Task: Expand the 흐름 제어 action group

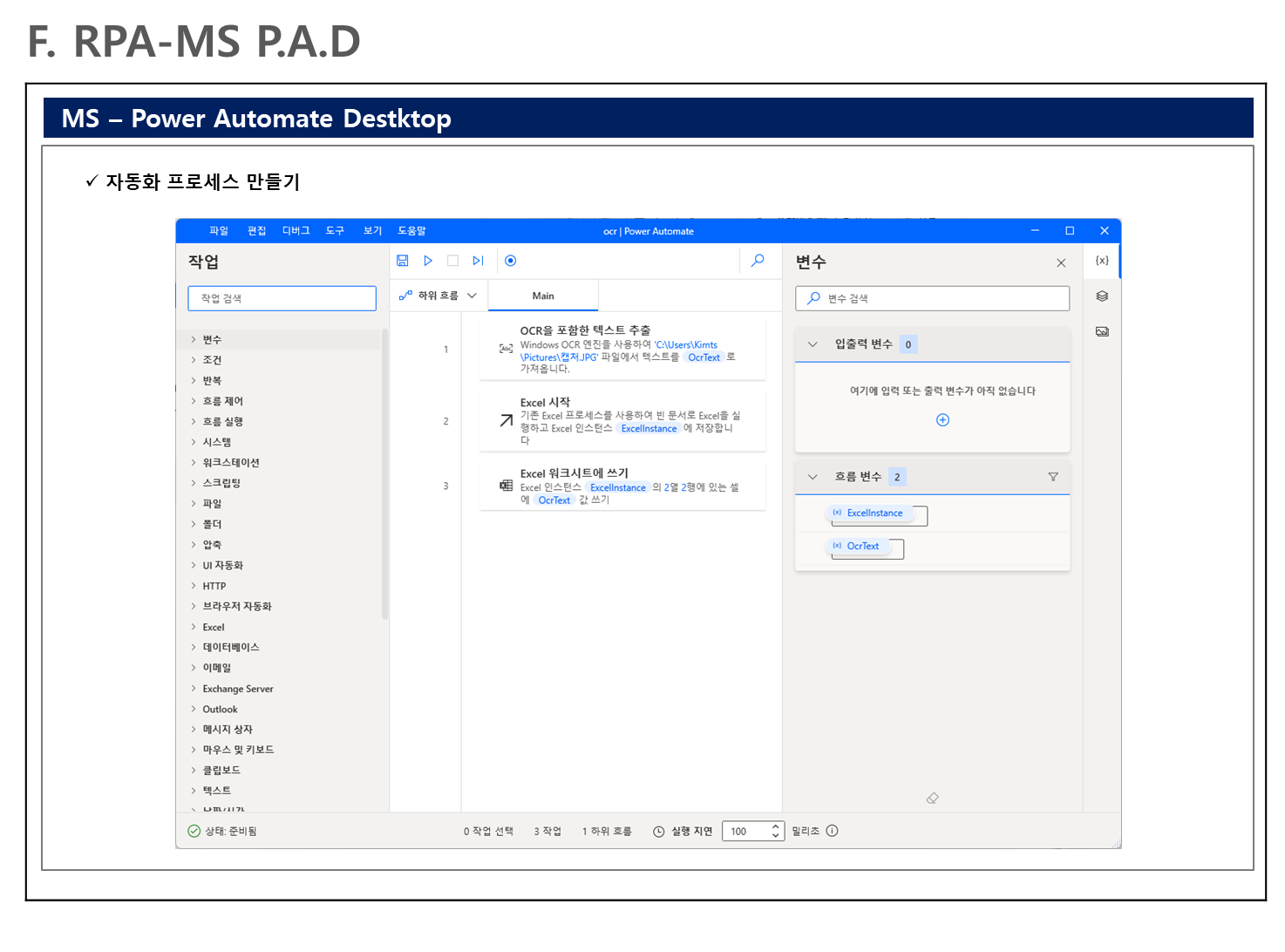Action: tap(194, 401)
